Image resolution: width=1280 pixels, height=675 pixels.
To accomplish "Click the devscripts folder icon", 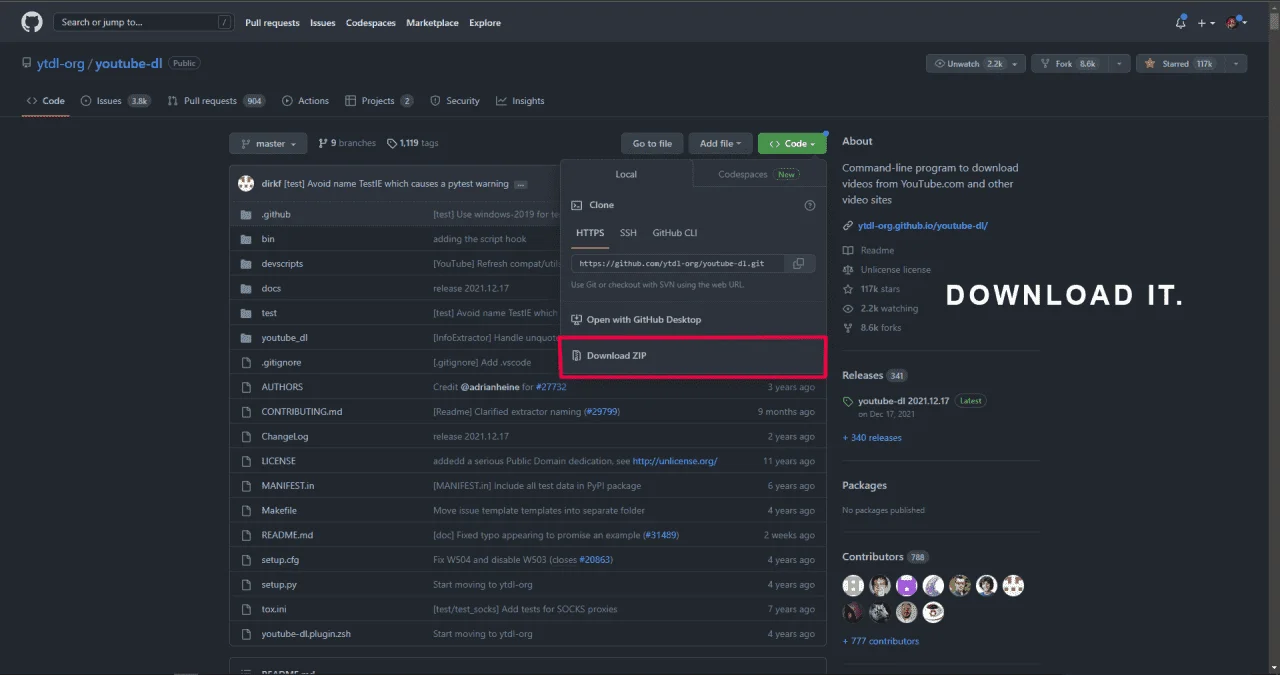I will coord(245,264).
